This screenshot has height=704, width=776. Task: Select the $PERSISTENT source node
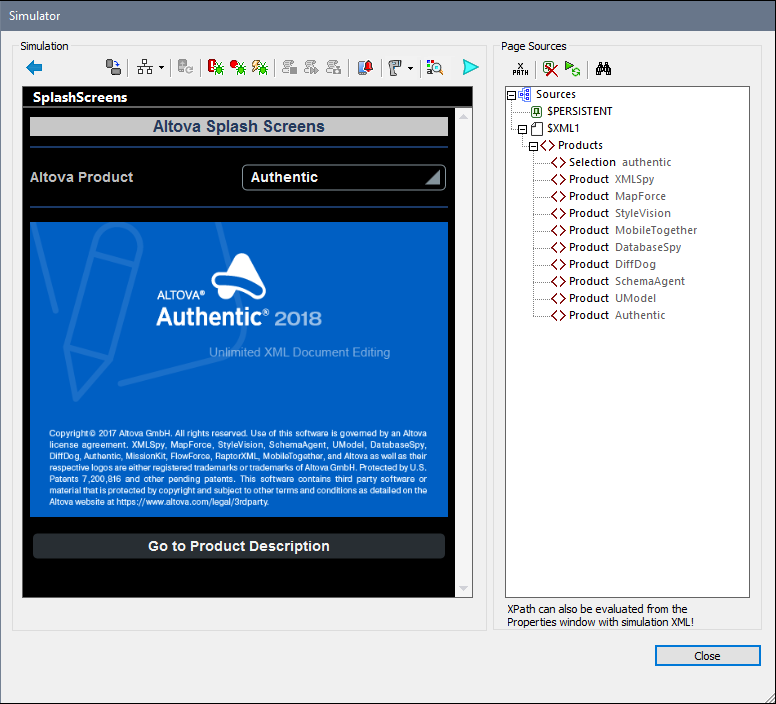coord(579,111)
